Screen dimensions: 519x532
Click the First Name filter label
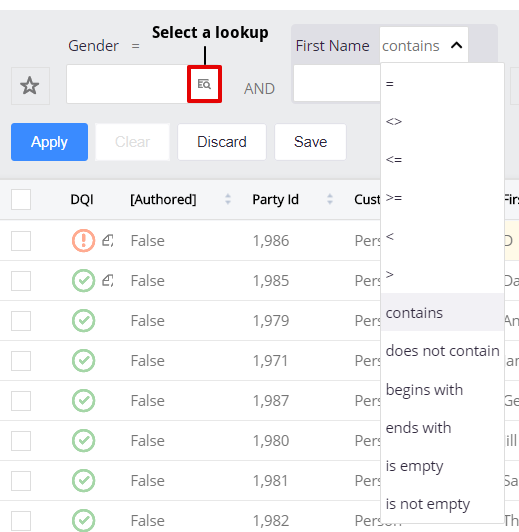pos(332,46)
